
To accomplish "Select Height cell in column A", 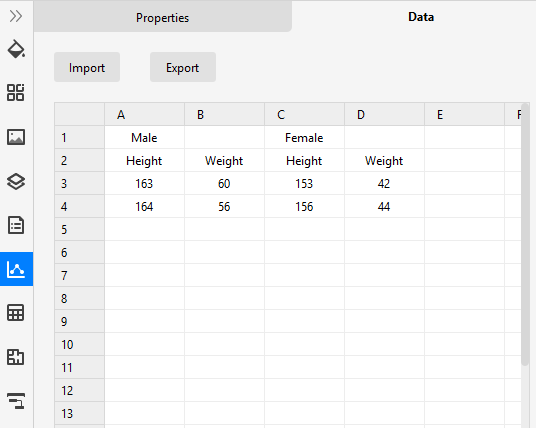I will click(x=145, y=160).
